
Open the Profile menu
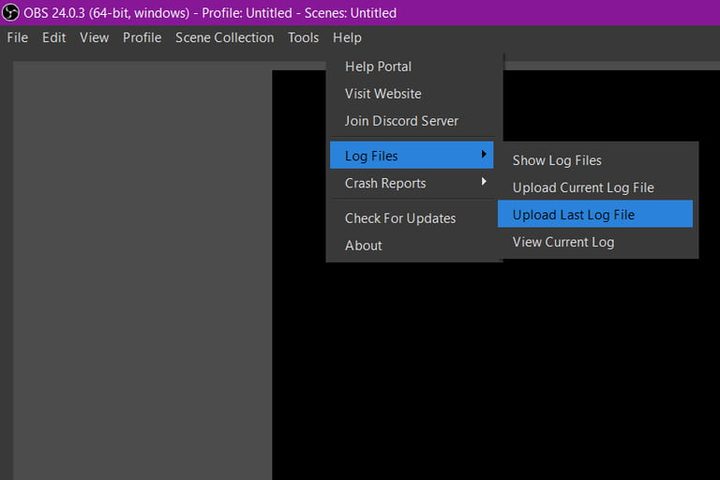pos(142,38)
